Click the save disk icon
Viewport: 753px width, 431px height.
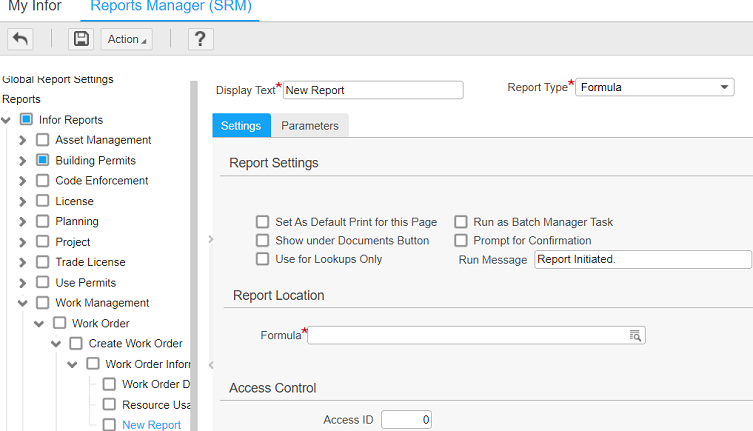coord(81,39)
